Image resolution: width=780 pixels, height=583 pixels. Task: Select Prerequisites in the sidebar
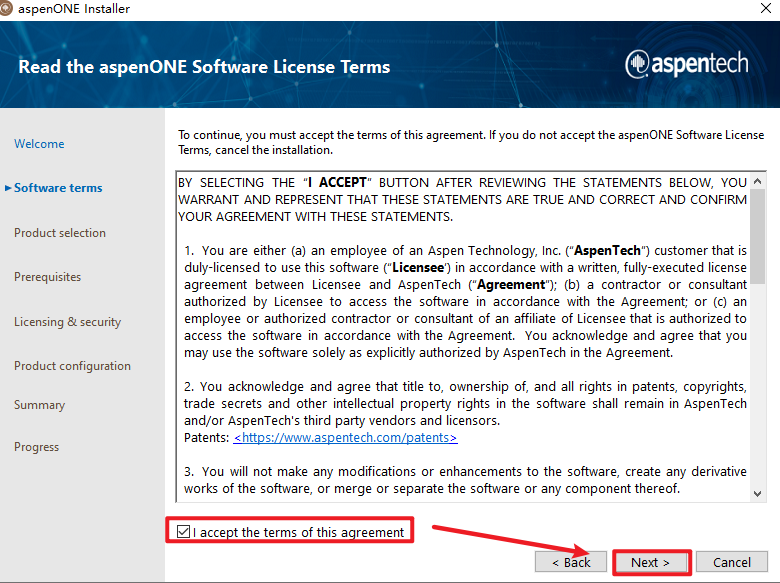(47, 277)
